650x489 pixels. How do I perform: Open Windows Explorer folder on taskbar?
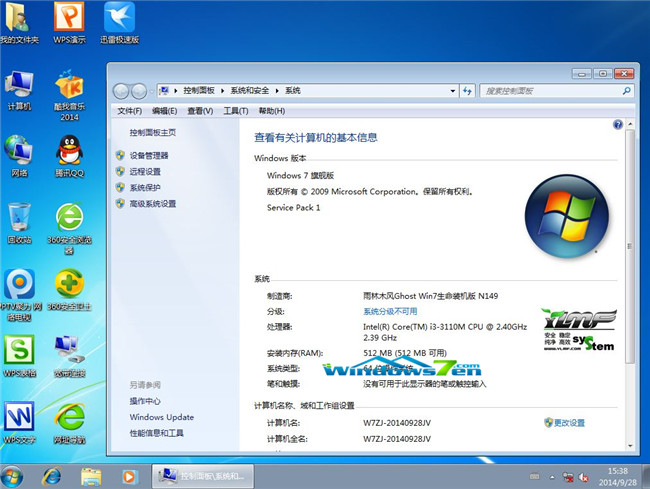[91, 477]
